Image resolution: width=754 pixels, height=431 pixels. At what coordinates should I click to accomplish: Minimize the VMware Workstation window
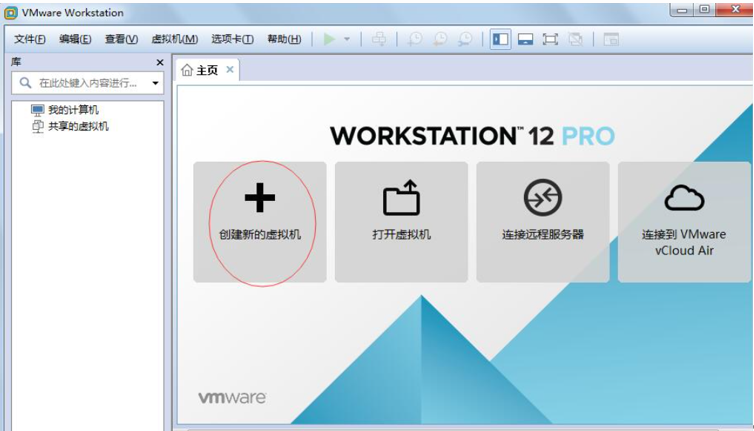682,10
